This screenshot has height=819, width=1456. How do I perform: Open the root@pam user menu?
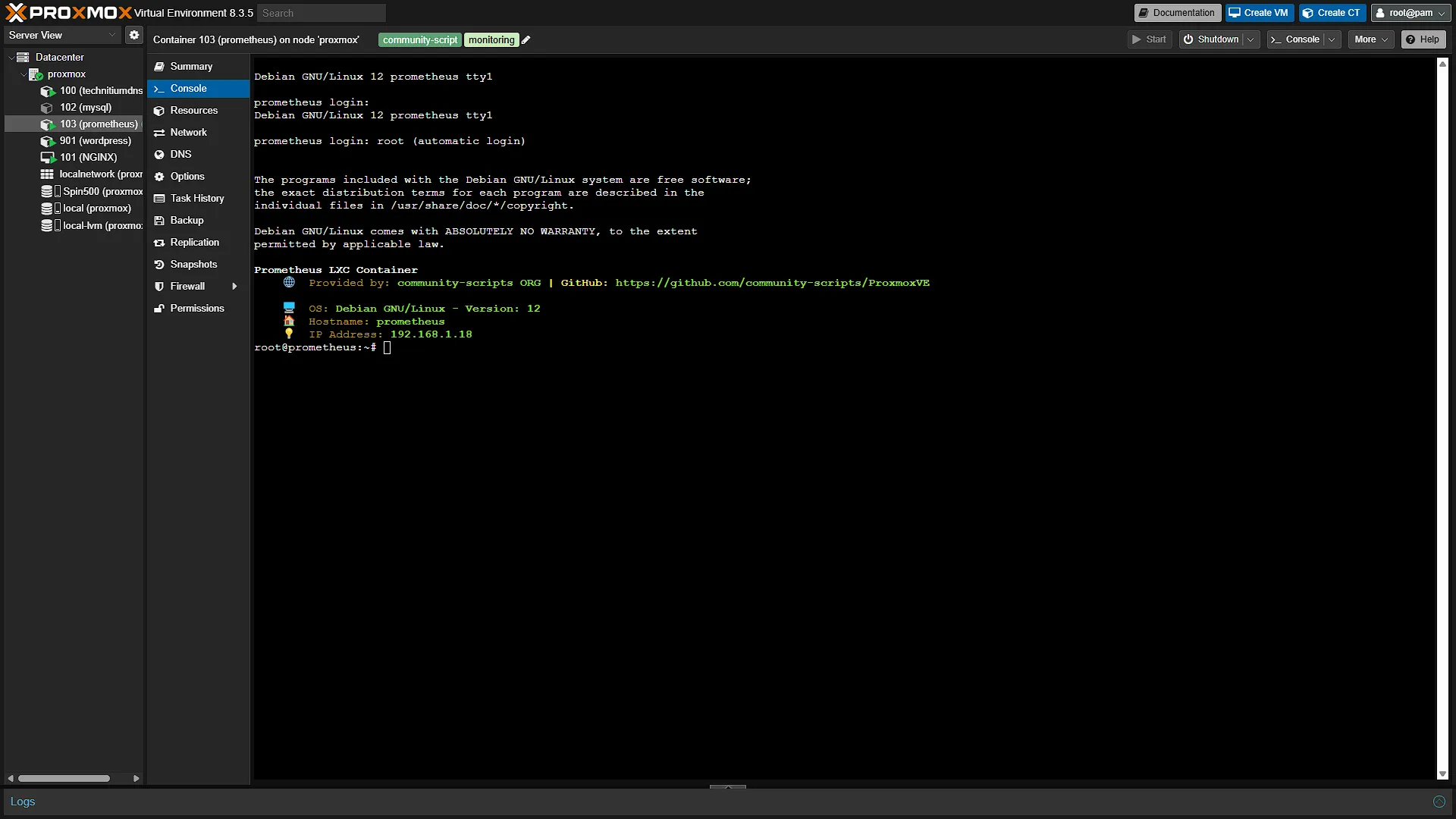coord(1410,13)
